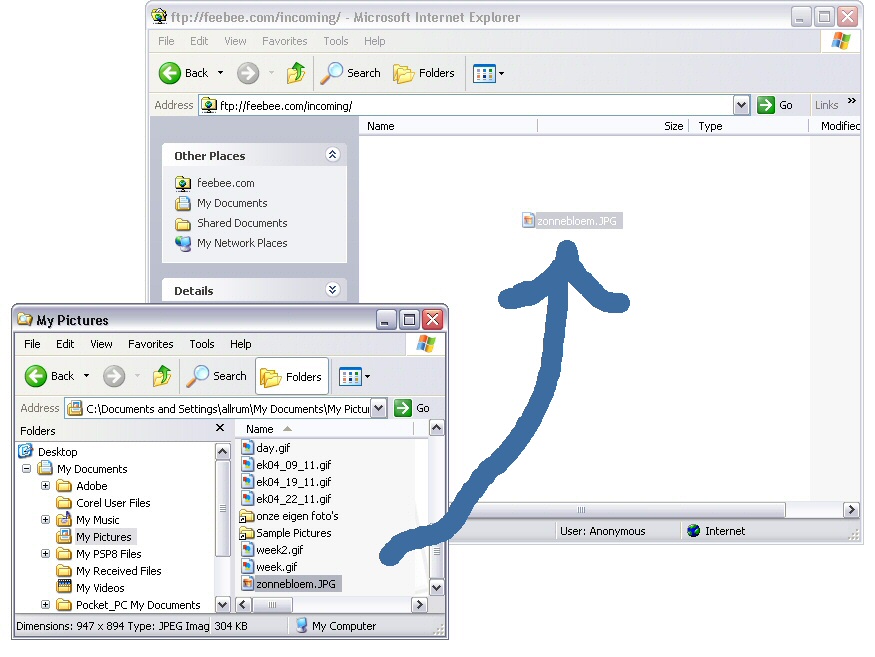Sort FTP listing by Name column
Viewport: 875px width, 657px height.
tap(448, 126)
